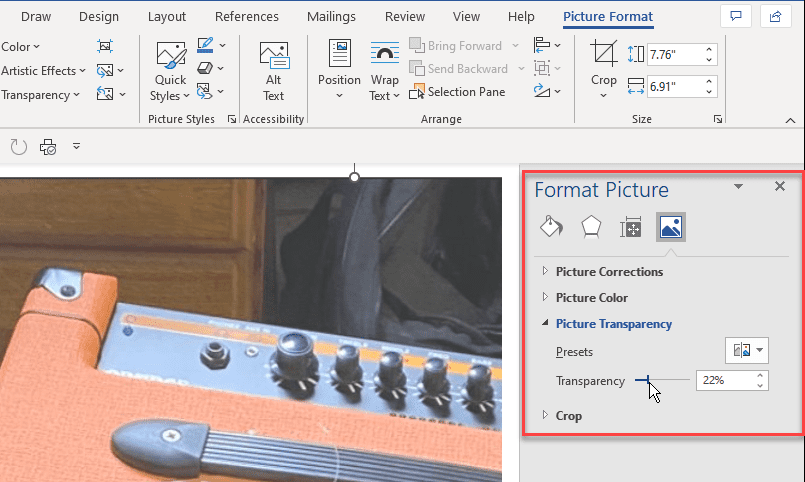Select the Picture tab icon in pane
805x482 pixels.
(x=671, y=227)
